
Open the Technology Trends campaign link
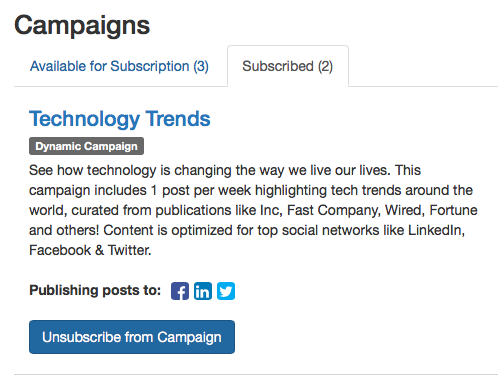tap(120, 119)
